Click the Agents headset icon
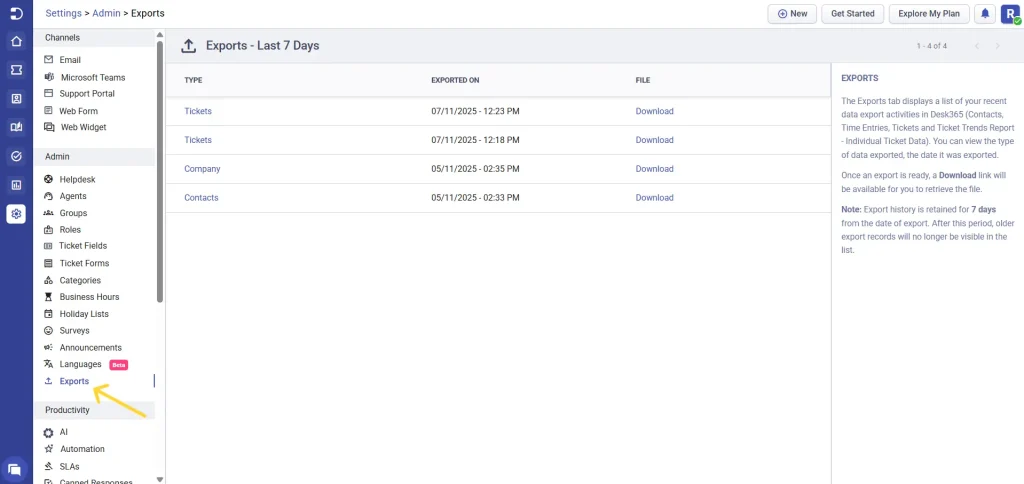Screen dimensions: 1024x484 click(x=48, y=196)
